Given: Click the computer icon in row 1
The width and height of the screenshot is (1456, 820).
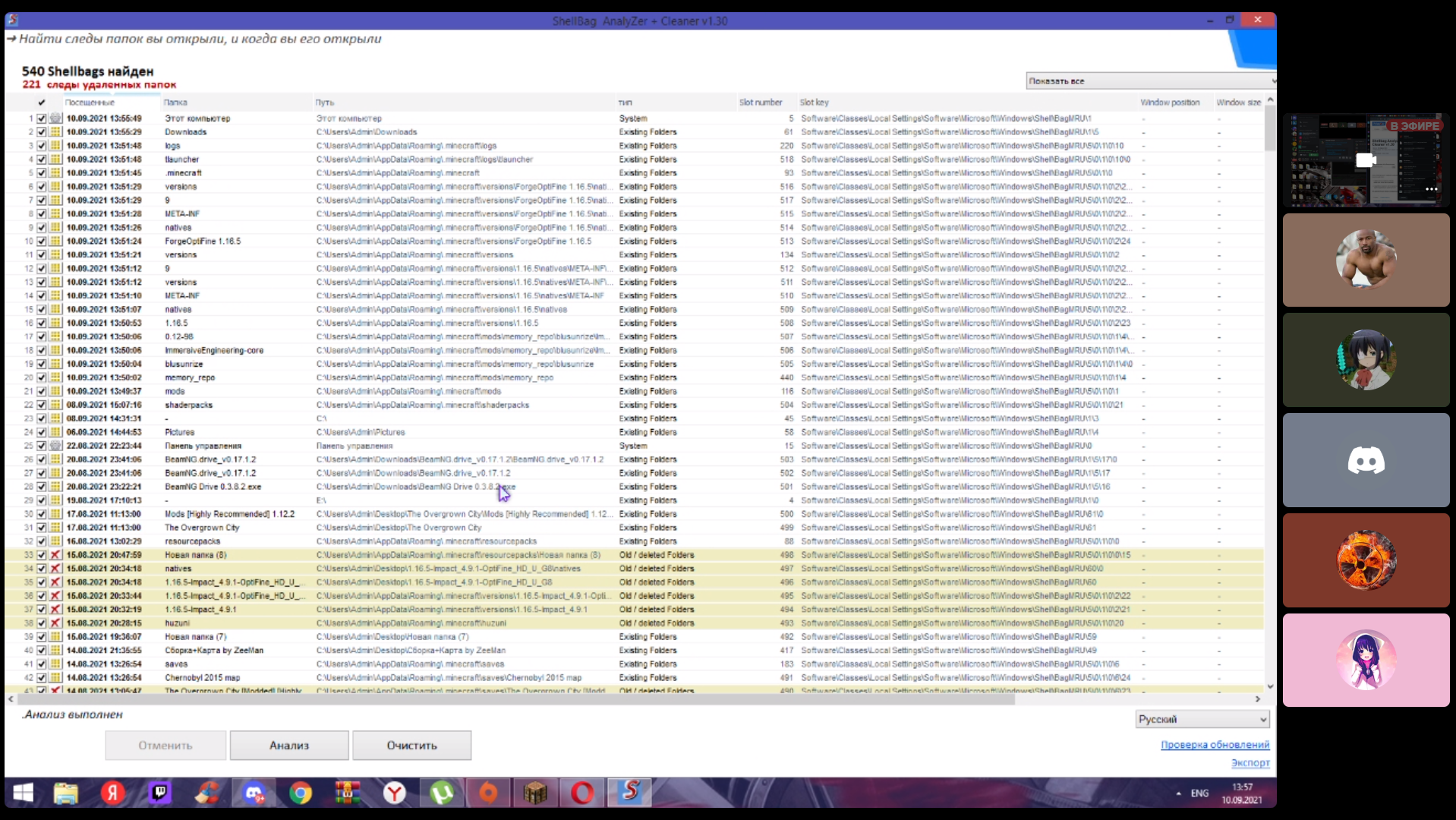Looking at the screenshot, I should (55, 118).
